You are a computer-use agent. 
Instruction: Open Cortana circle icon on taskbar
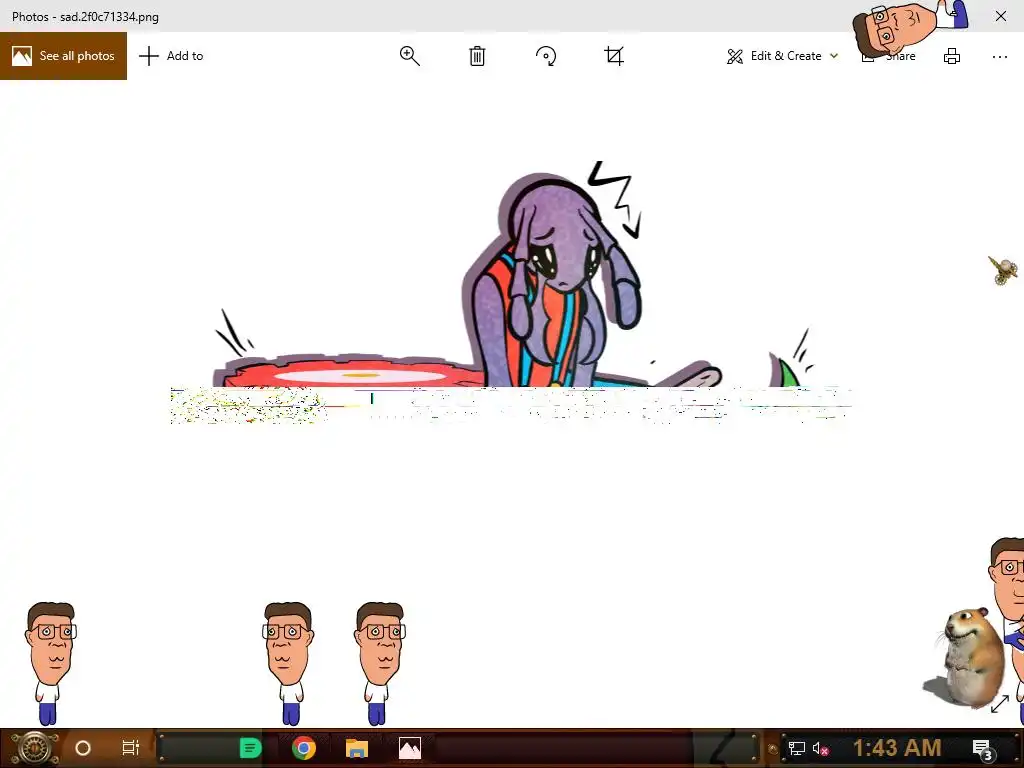pos(83,748)
